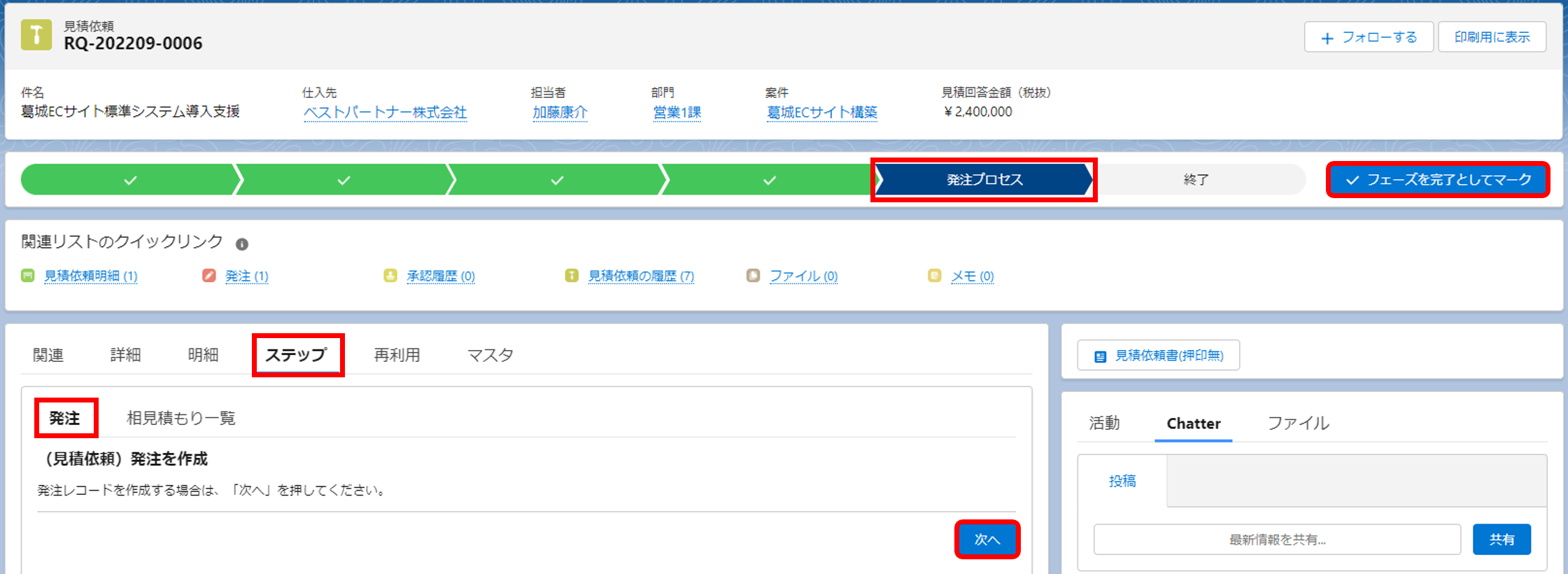
Task: Click record number RQ-202209-0006
Action: (133, 43)
